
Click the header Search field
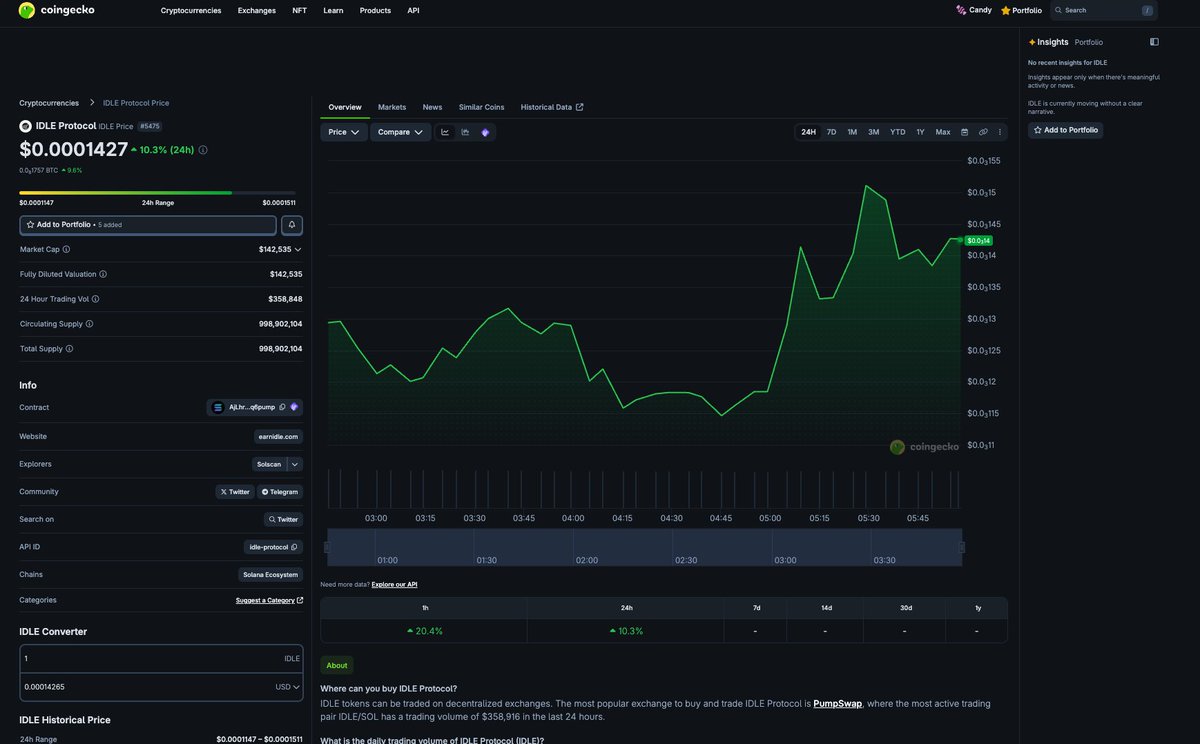1104,10
